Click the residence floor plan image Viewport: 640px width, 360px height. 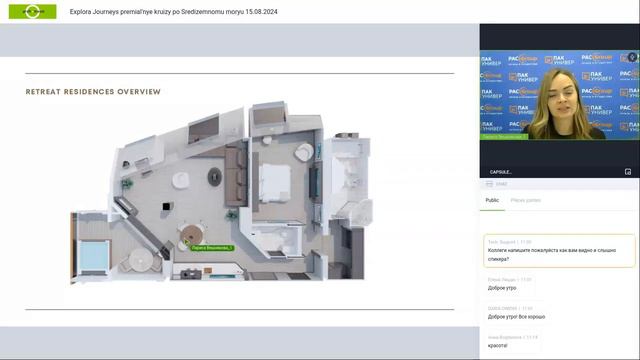(221, 192)
